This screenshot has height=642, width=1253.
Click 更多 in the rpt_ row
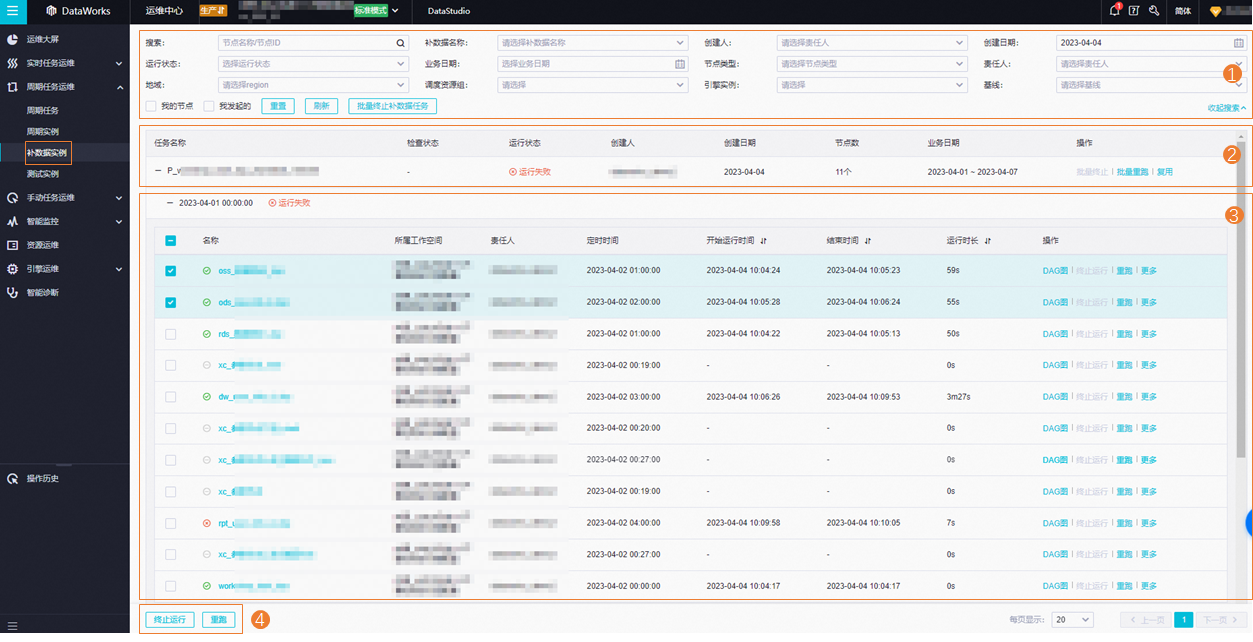point(1148,523)
